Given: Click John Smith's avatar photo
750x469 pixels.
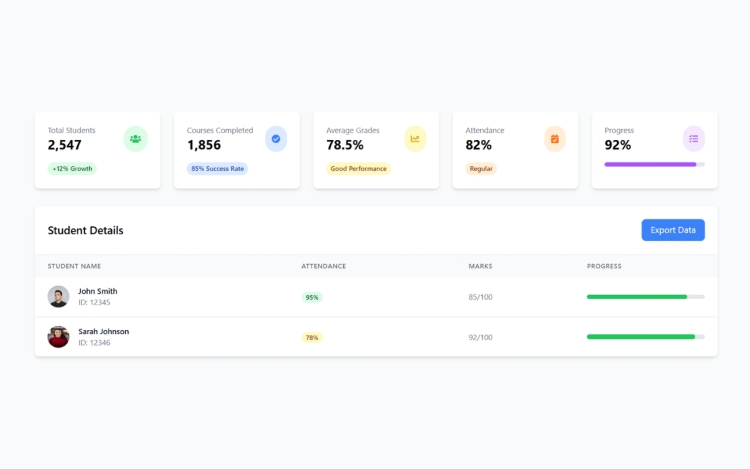Looking at the screenshot, I should (58, 297).
